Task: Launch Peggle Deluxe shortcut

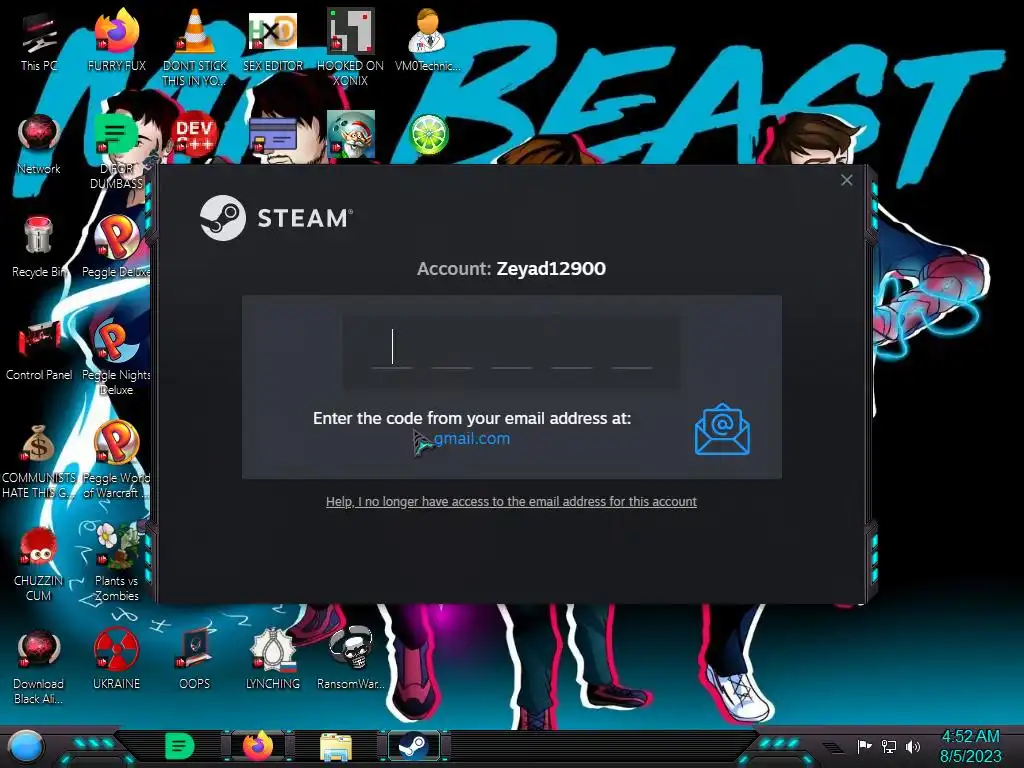Action: [116, 247]
